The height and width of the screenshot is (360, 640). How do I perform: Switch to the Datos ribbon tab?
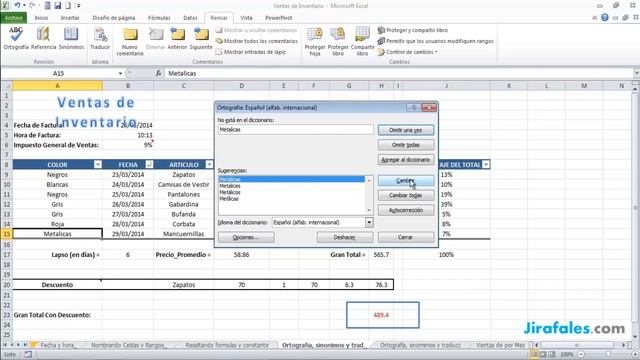click(x=190, y=18)
